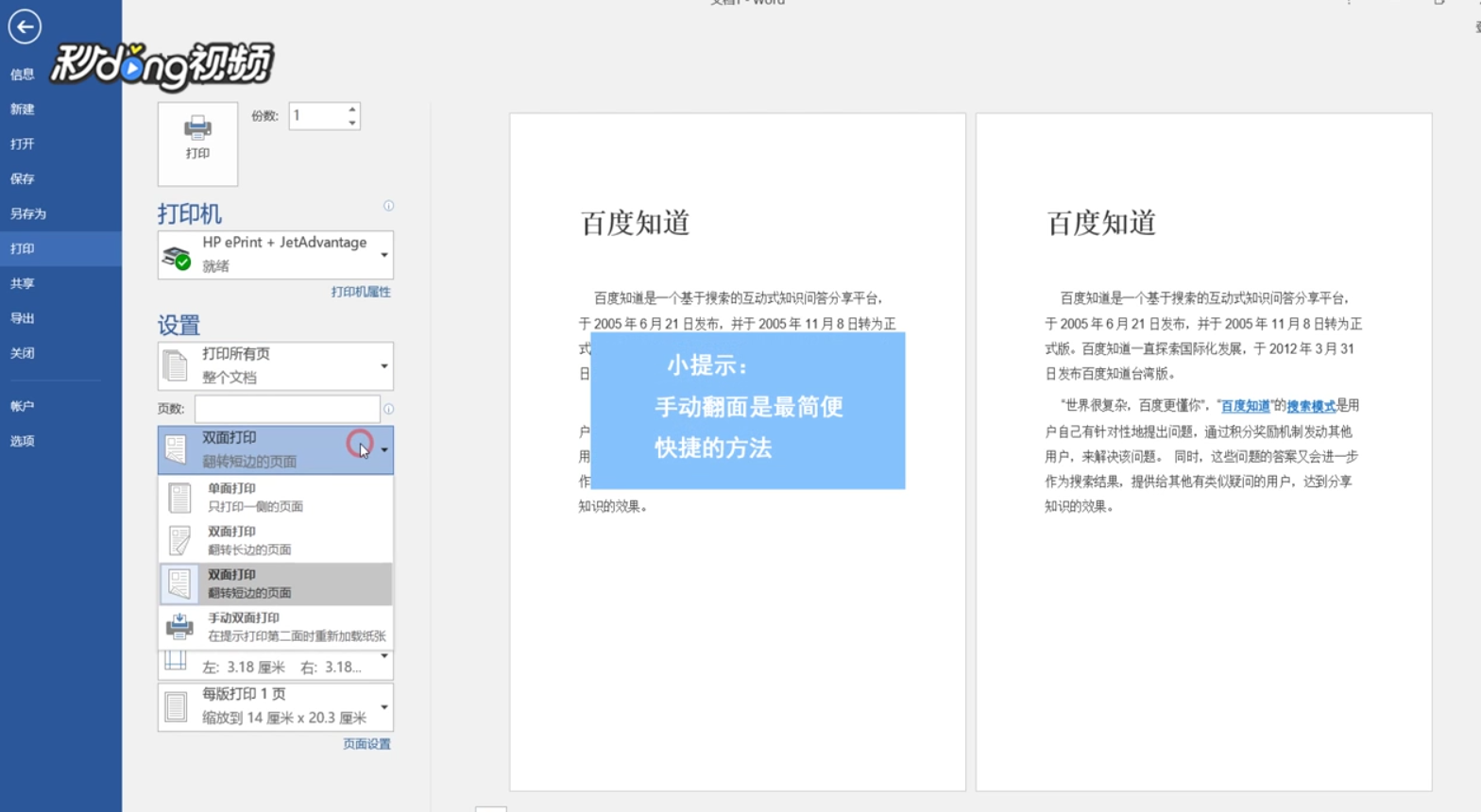This screenshot has height=812, width=1481.
Task: Click the printer info icon beside 打印机
Action: point(388,206)
